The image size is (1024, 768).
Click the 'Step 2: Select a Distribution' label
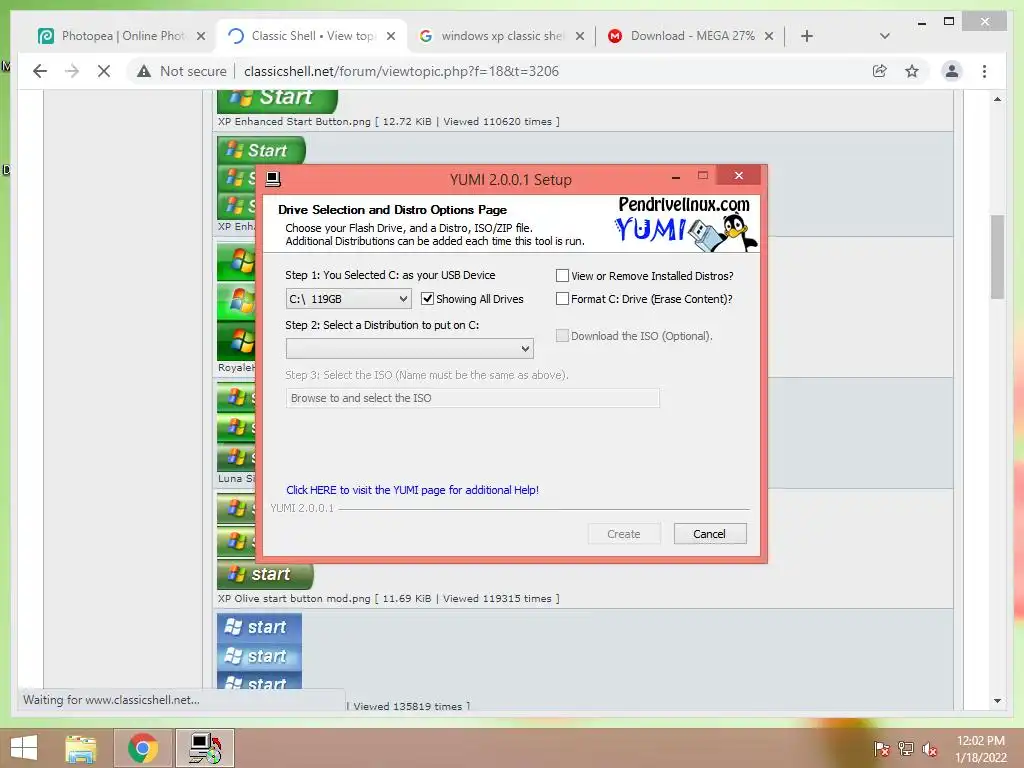tap(382, 325)
